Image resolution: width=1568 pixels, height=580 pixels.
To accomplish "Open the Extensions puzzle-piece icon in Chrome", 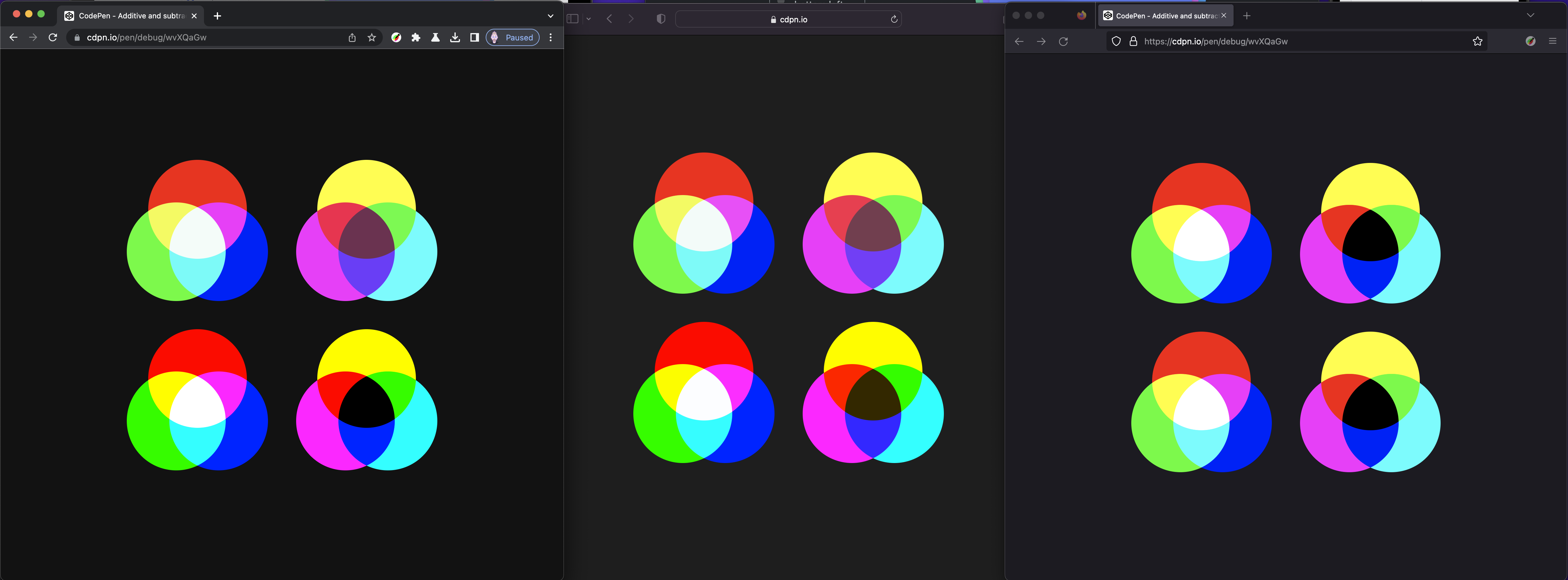I will pos(416,37).
